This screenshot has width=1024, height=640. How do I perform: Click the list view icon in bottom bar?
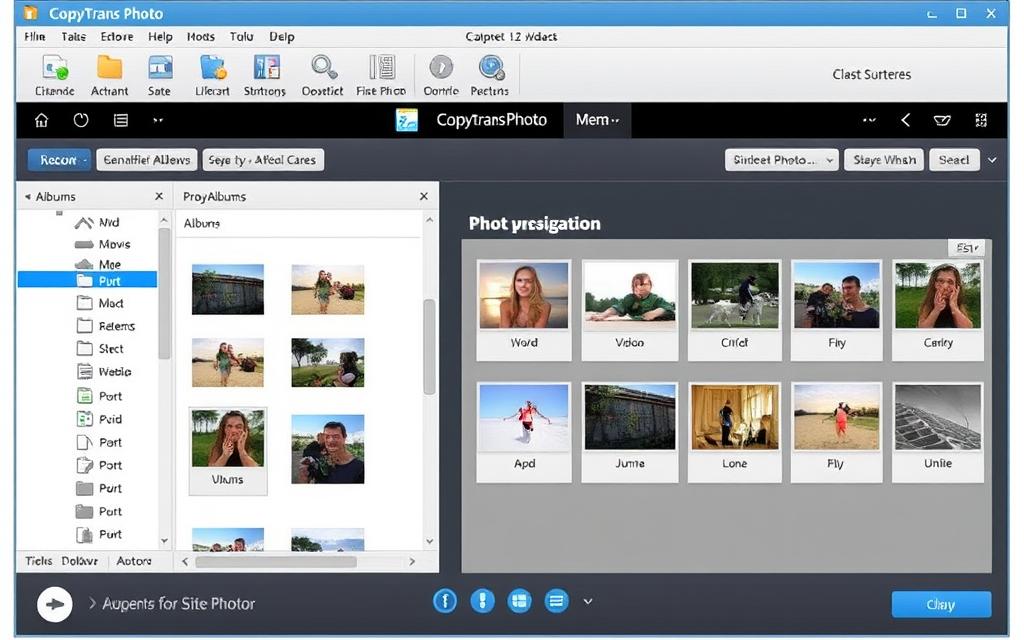(556, 601)
